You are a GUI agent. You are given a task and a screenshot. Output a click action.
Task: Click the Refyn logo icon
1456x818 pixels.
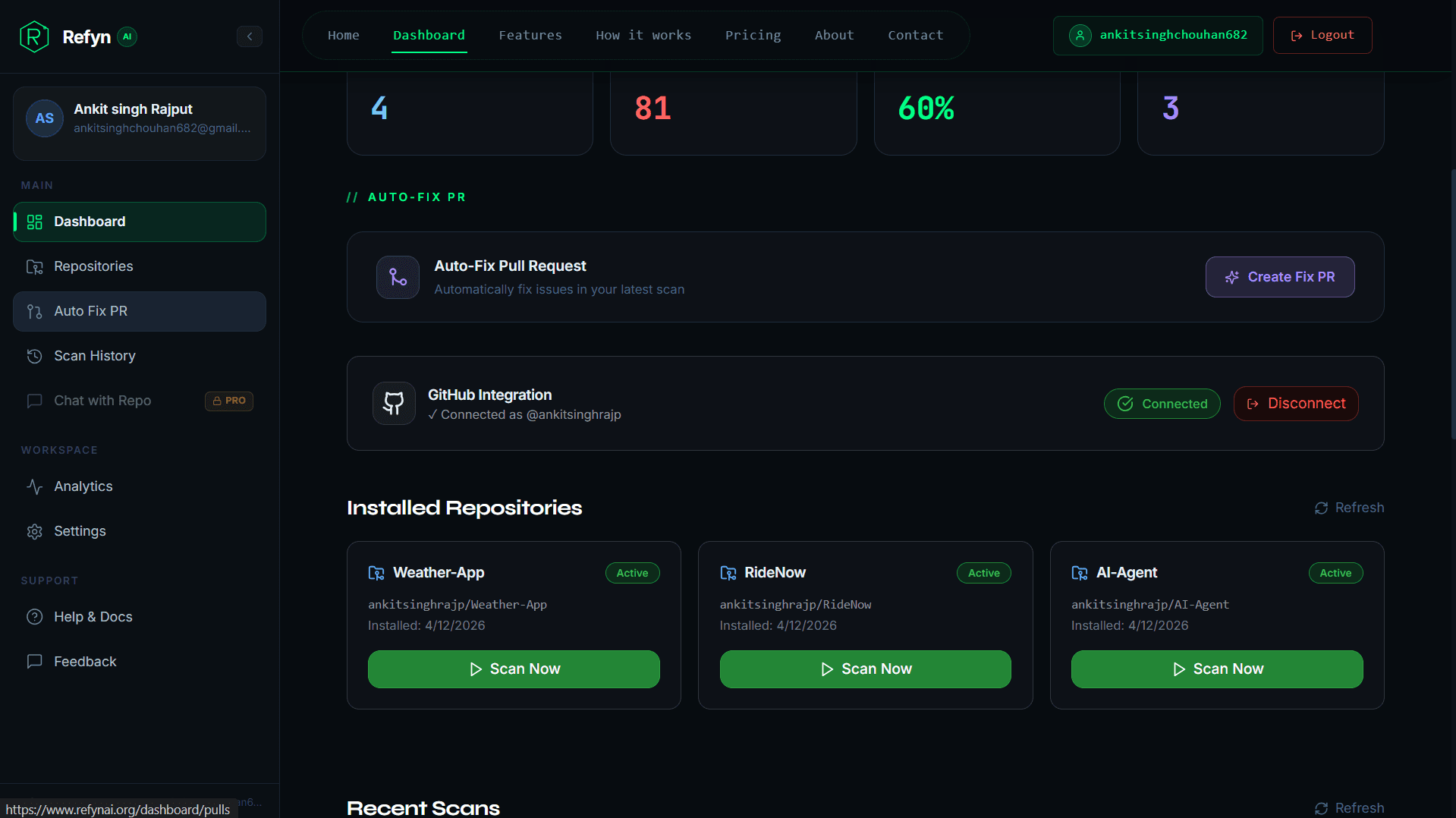click(x=34, y=36)
